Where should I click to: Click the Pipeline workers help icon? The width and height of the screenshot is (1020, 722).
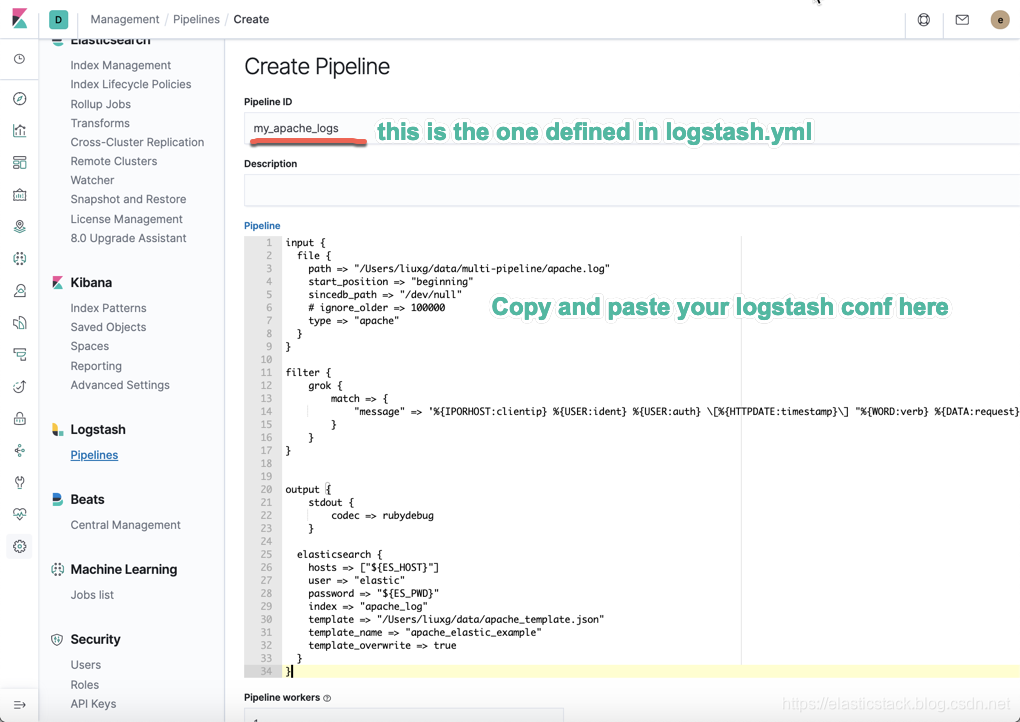tap(327, 698)
